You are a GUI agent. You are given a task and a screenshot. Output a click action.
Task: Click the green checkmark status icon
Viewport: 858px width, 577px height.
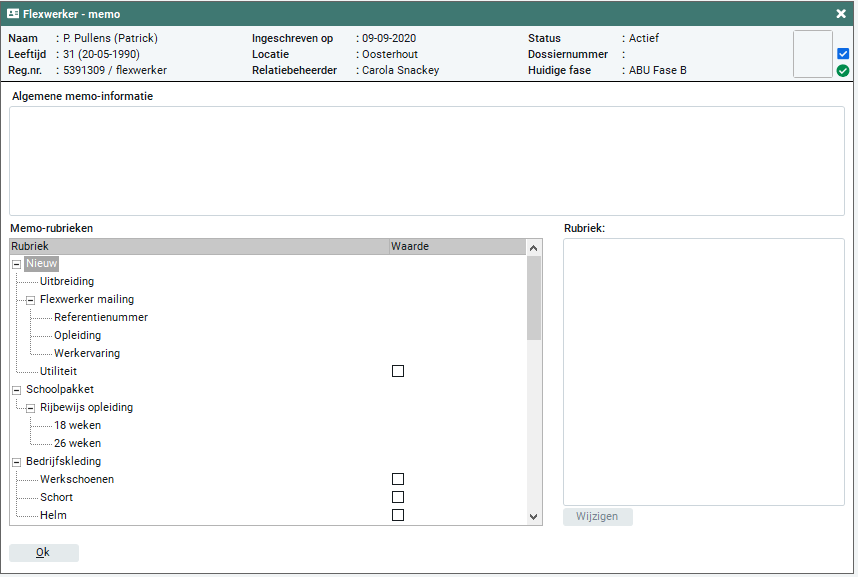(x=843, y=71)
